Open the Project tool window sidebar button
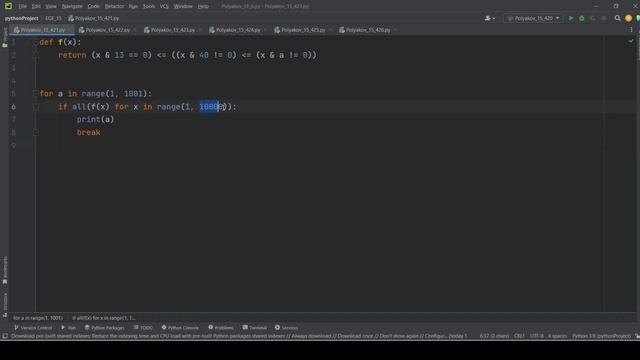This screenshot has width=640, height=360. [4, 37]
